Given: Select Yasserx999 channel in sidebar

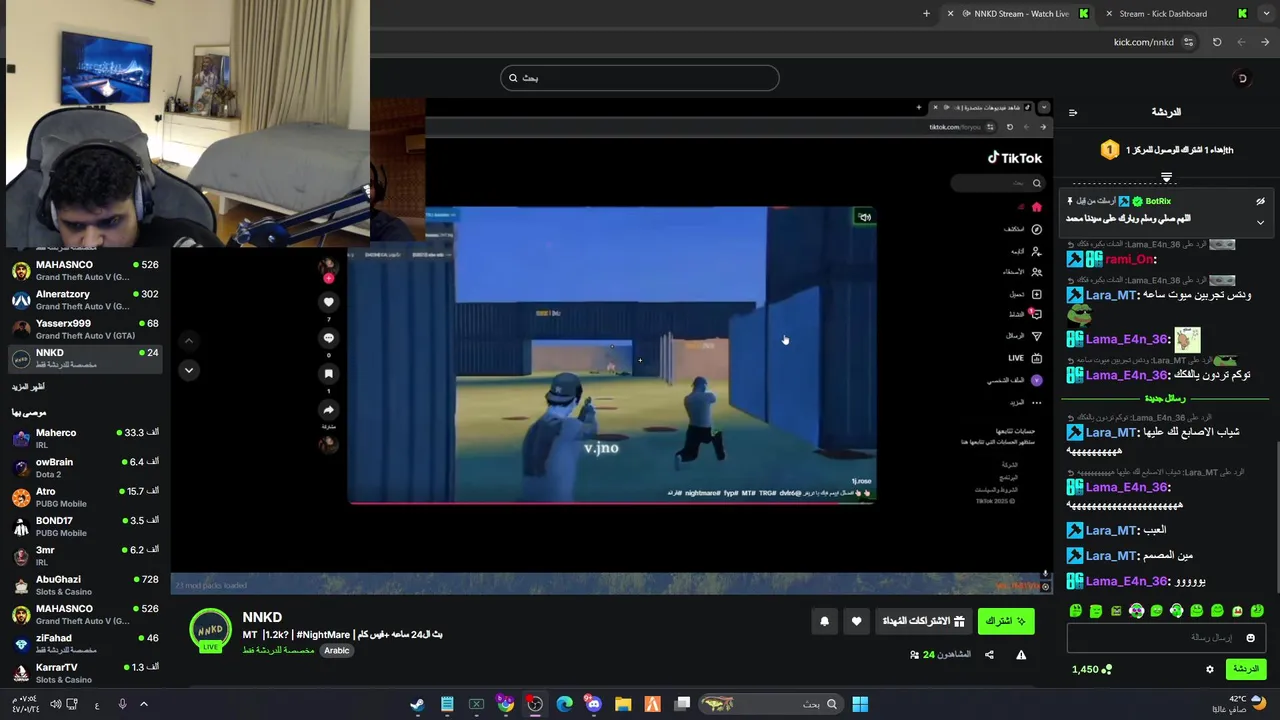Looking at the screenshot, I should click(x=85, y=329).
